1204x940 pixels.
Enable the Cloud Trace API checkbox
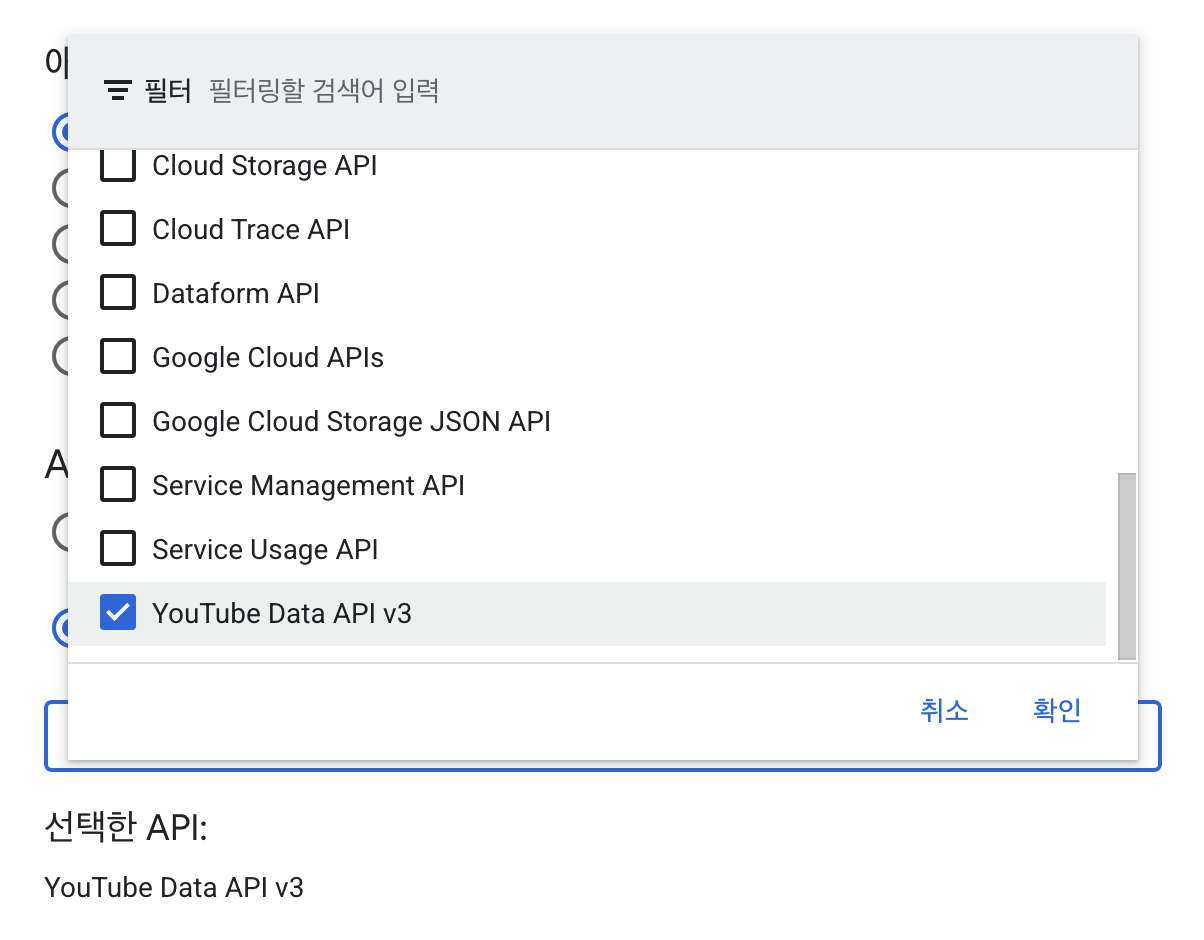tap(118, 230)
